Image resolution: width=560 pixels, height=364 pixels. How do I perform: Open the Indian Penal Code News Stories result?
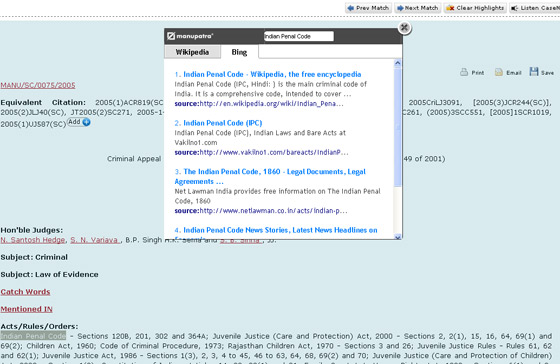pyautogui.click(x=280, y=230)
